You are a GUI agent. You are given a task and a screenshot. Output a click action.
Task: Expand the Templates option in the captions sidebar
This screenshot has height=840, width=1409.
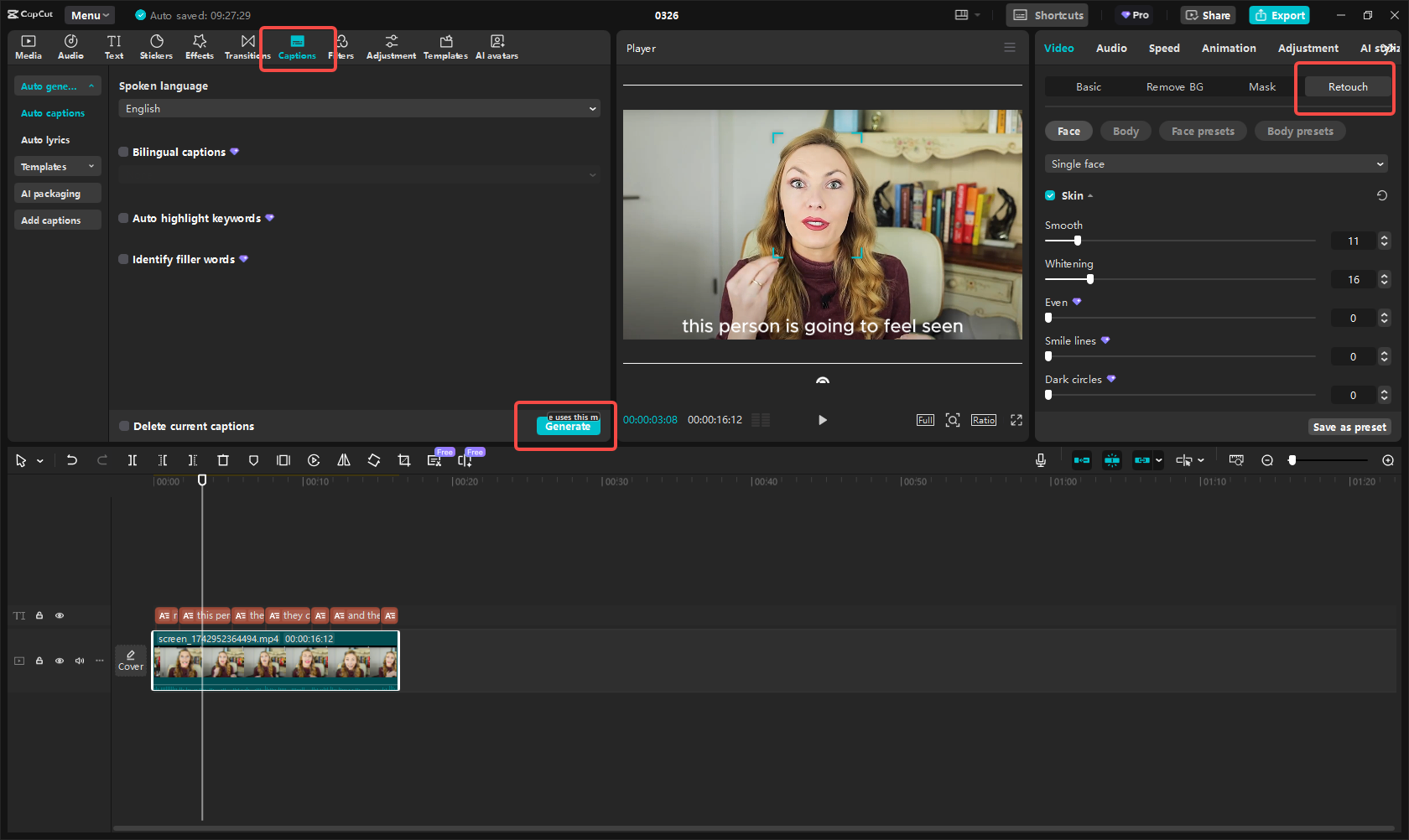coord(57,166)
